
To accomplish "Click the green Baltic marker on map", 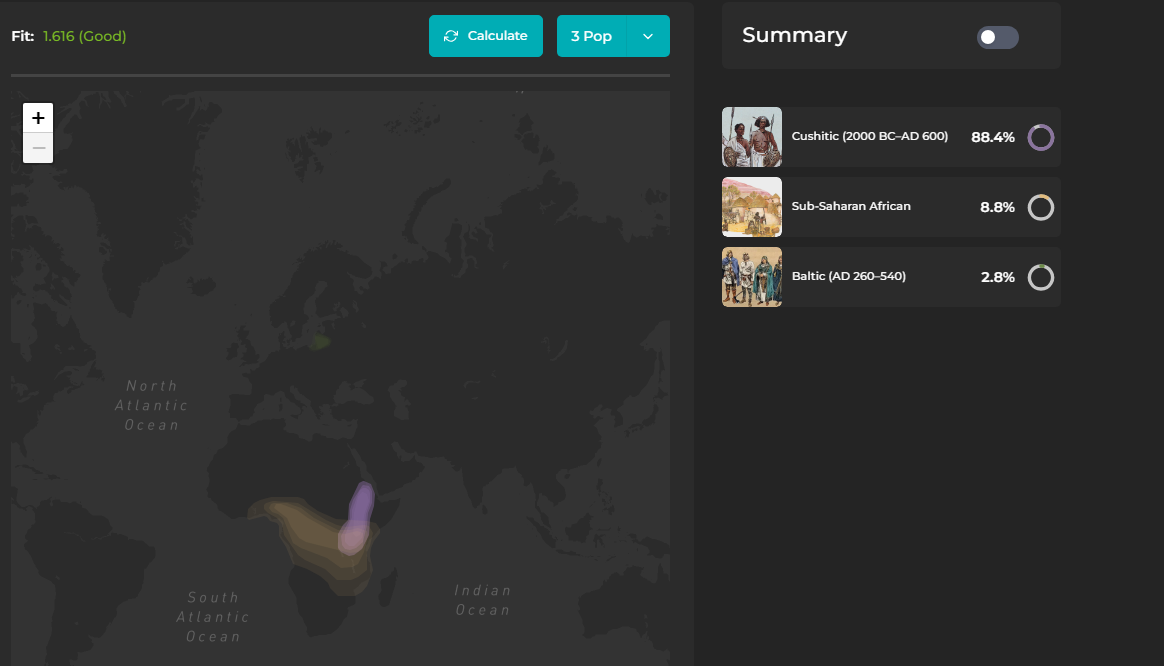I will click(x=320, y=342).
